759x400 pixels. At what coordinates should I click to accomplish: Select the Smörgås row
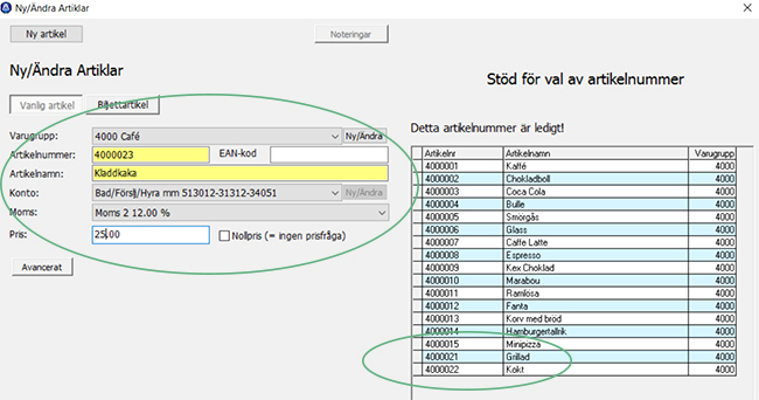(x=574, y=217)
